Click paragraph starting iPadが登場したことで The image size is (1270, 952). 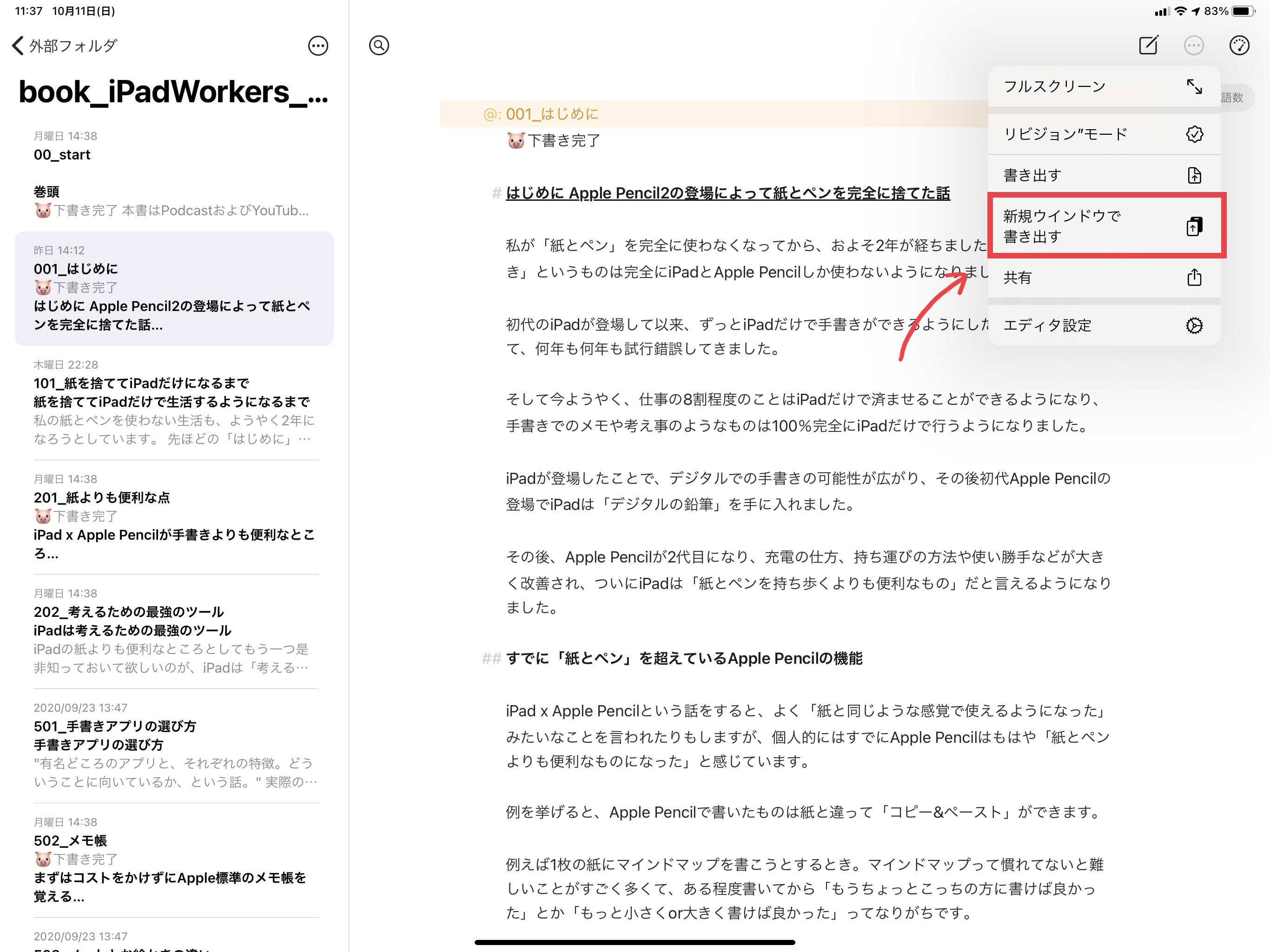pos(808,491)
